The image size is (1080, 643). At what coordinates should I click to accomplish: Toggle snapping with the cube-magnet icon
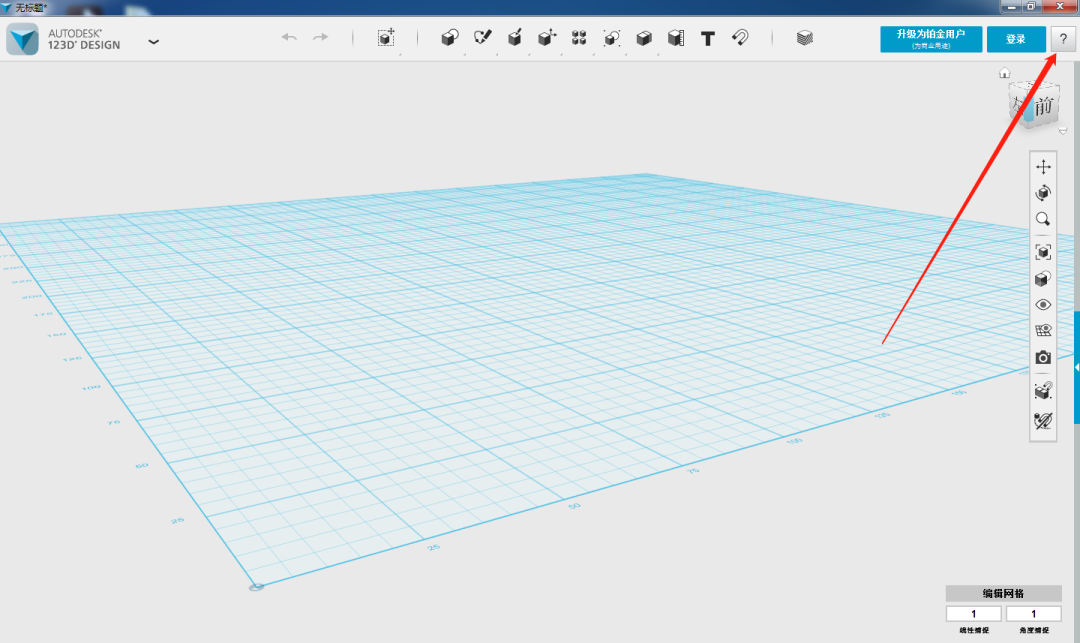[x=1043, y=391]
